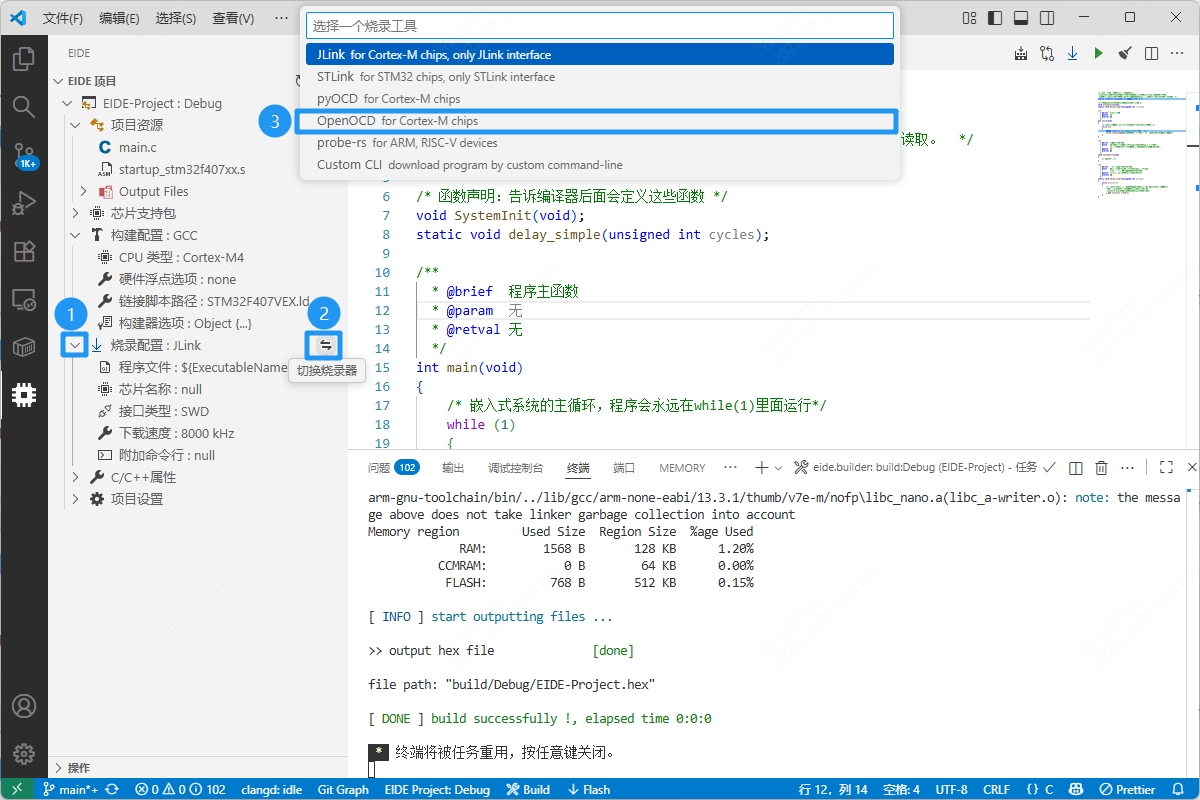The width and height of the screenshot is (1200, 800).
Task: Maximize the panel size toggle
Action: 1166,467
